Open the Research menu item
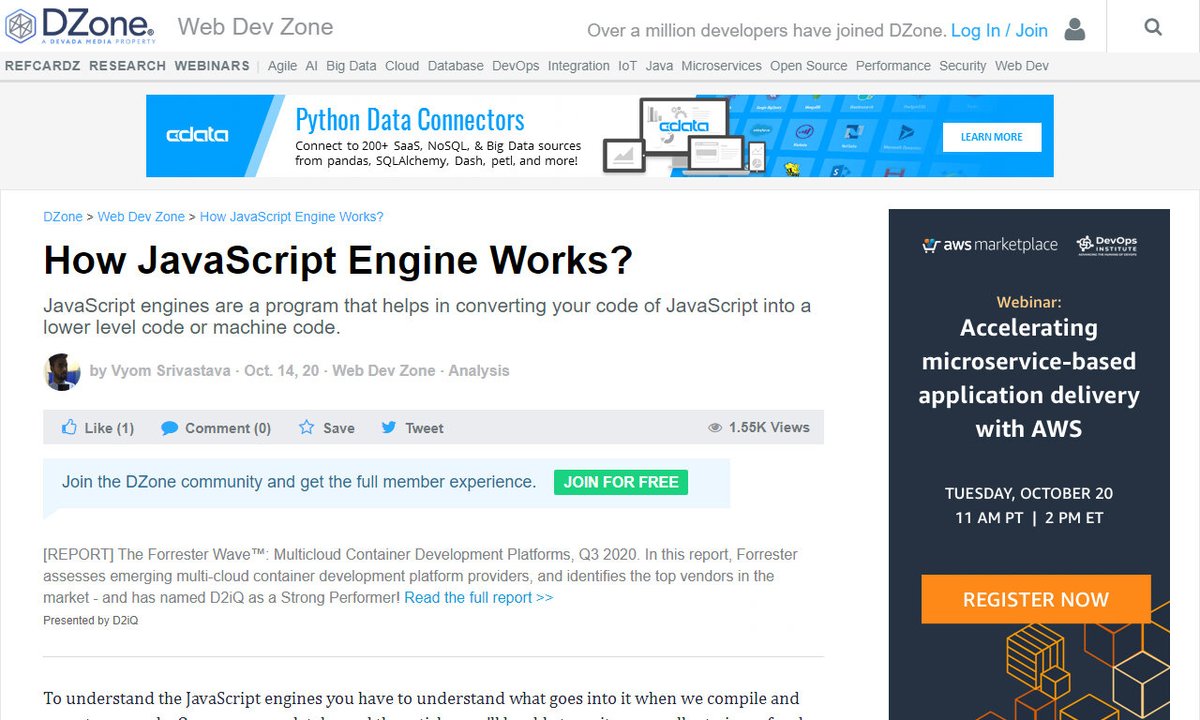Image resolution: width=1200 pixels, height=720 pixels. pyautogui.click(x=127, y=66)
